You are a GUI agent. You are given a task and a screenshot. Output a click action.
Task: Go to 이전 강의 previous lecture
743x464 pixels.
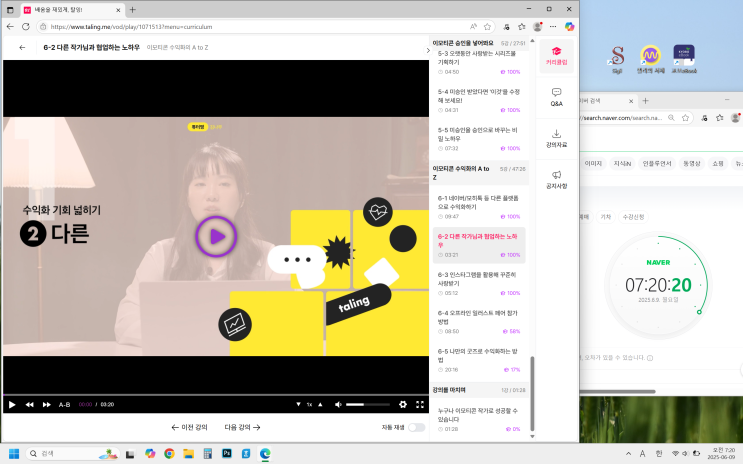coord(190,427)
